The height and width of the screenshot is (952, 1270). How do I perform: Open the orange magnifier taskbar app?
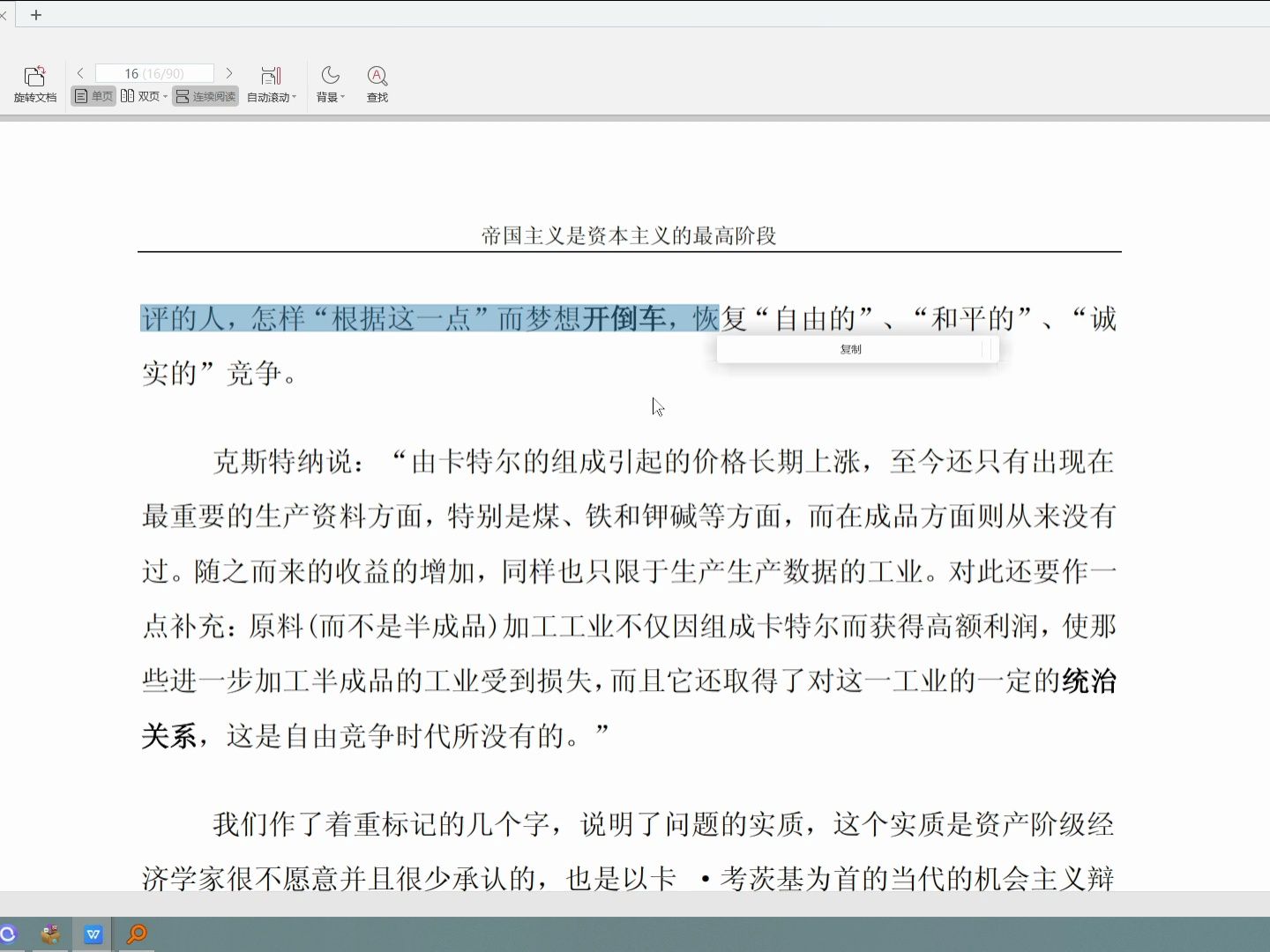point(137,934)
